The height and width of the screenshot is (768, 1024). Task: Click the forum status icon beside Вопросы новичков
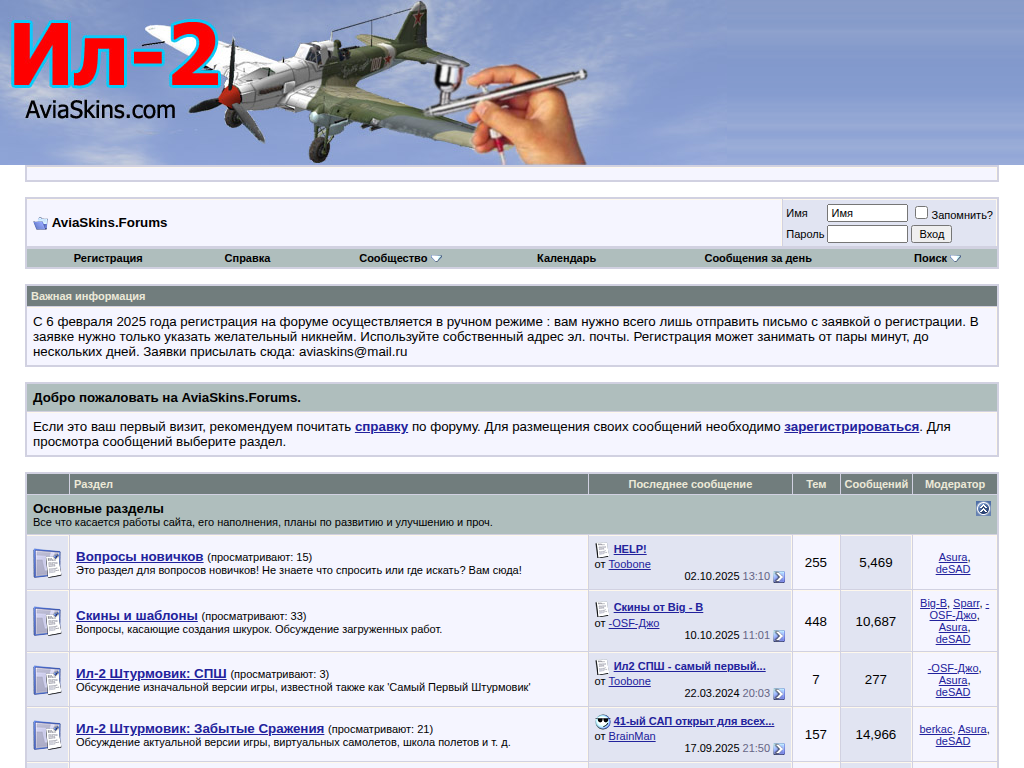47,562
